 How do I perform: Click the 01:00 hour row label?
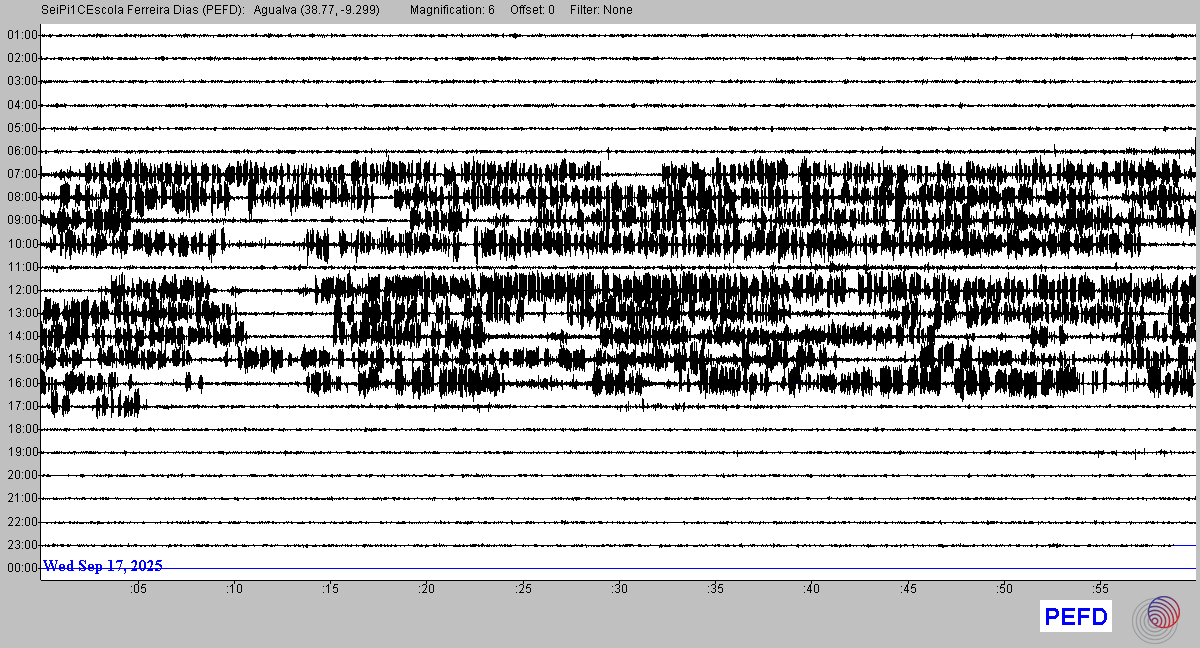click(21, 35)
